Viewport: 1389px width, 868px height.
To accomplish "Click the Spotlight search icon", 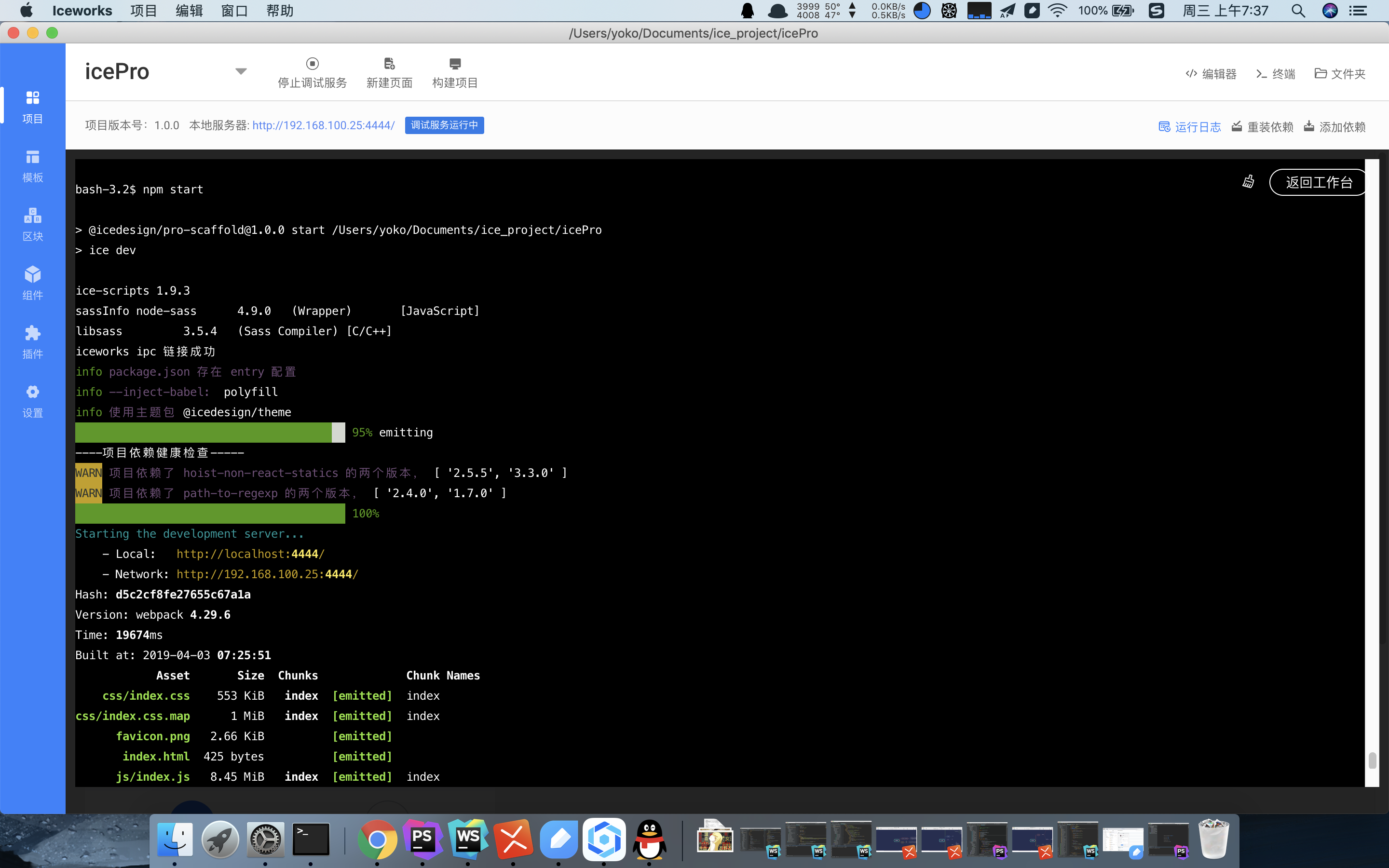I will click(x=1298, y=11).
